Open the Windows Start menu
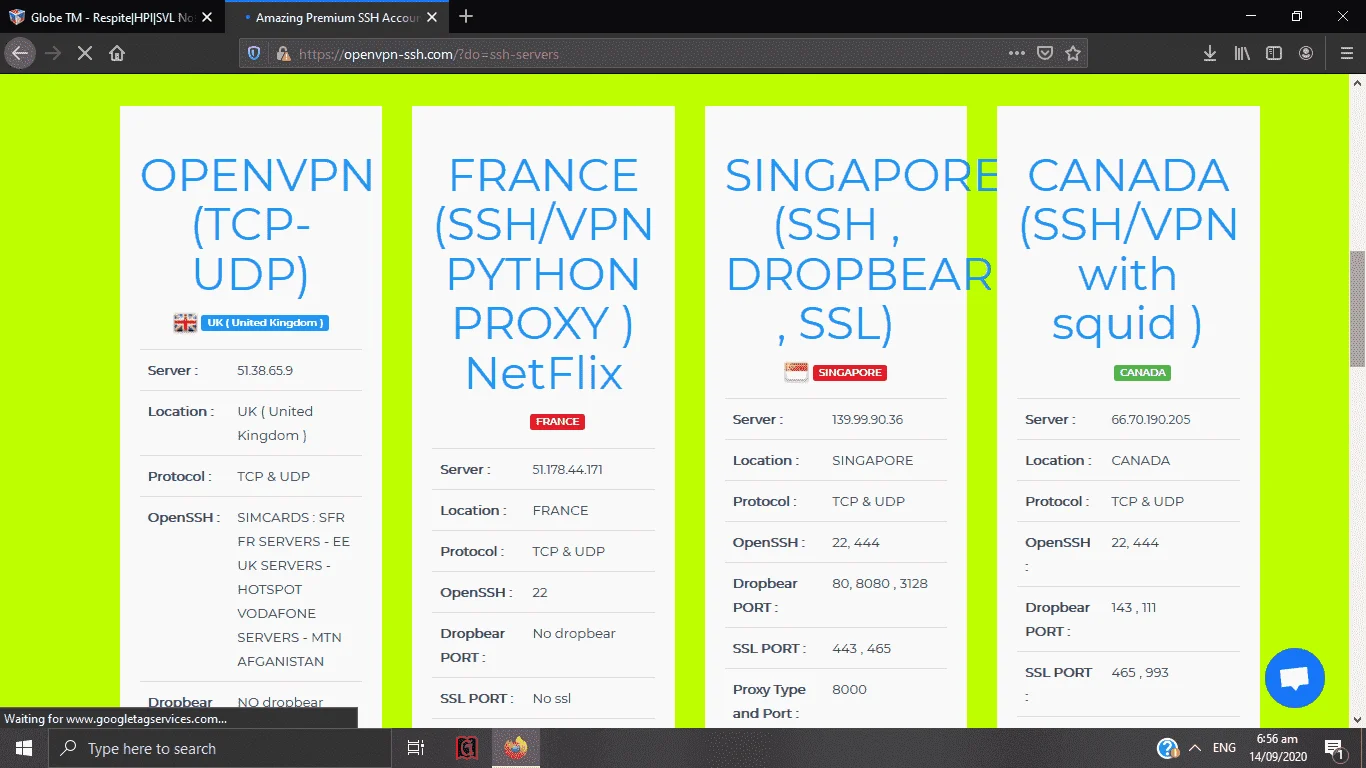Image resolution: width=1366 pixels, height=768 pixels. point(23,748)
